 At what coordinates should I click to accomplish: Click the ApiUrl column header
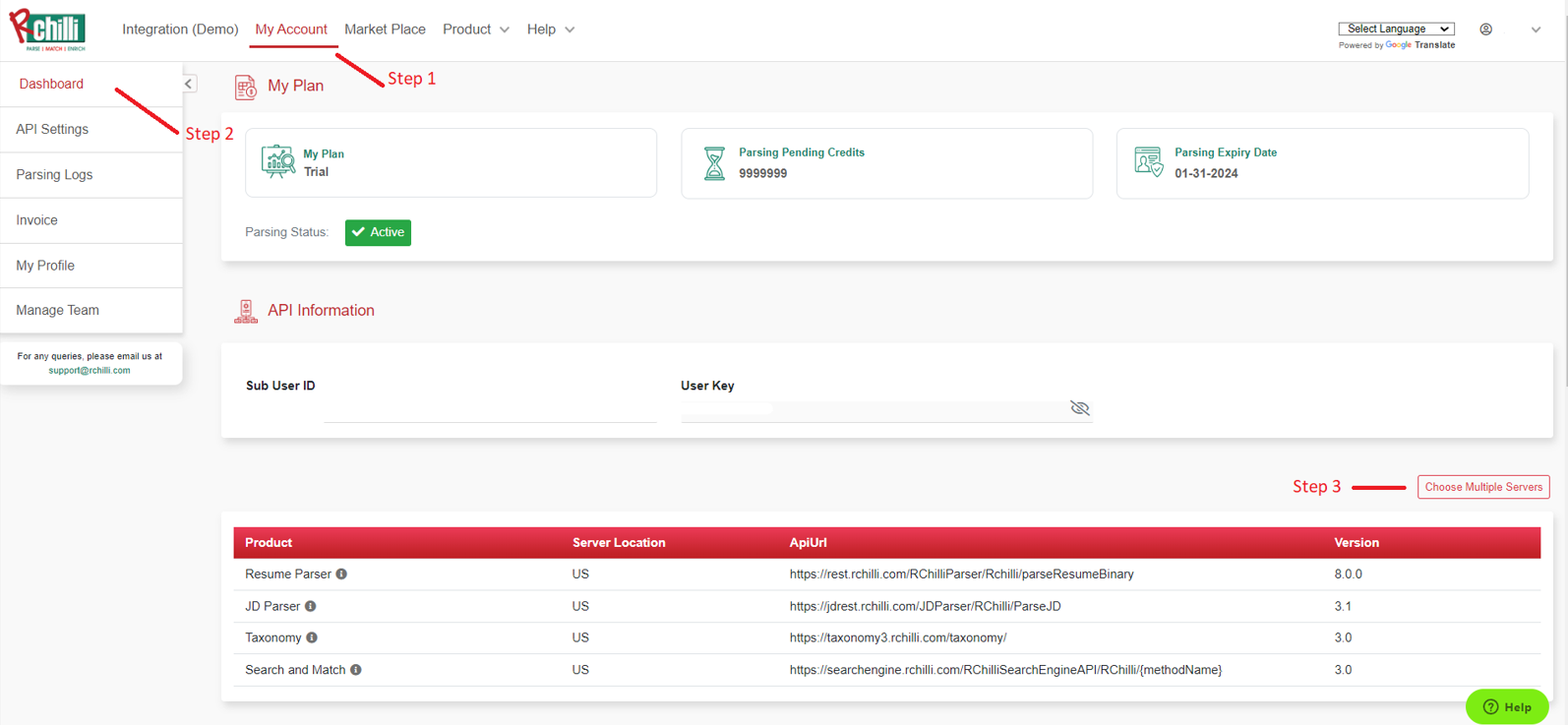(808, 543)
